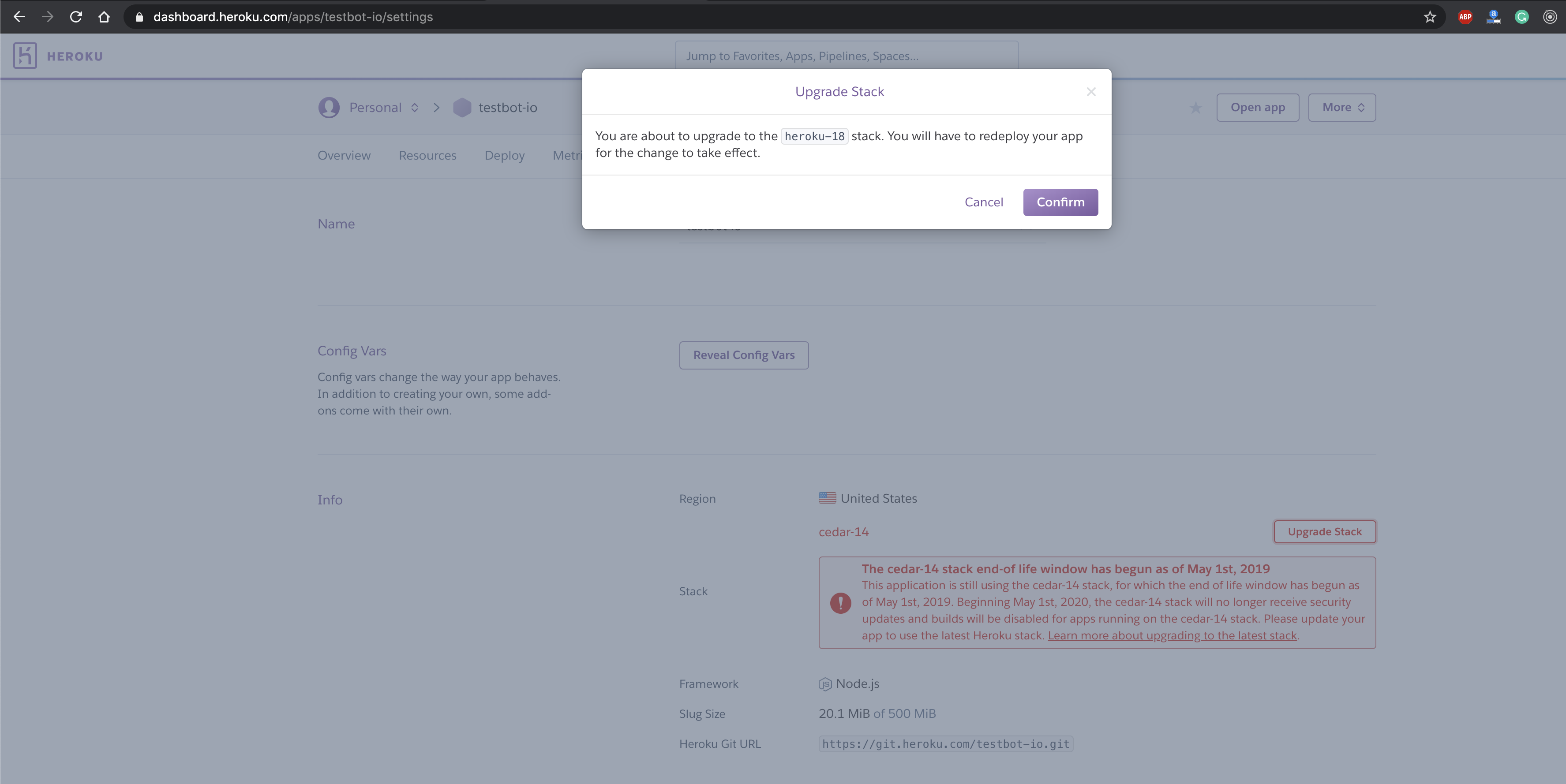Close the Upgrade Stack dialog
This screenshot has height=784, width=1566.
pyautogui.click(x=1091, y=92)
